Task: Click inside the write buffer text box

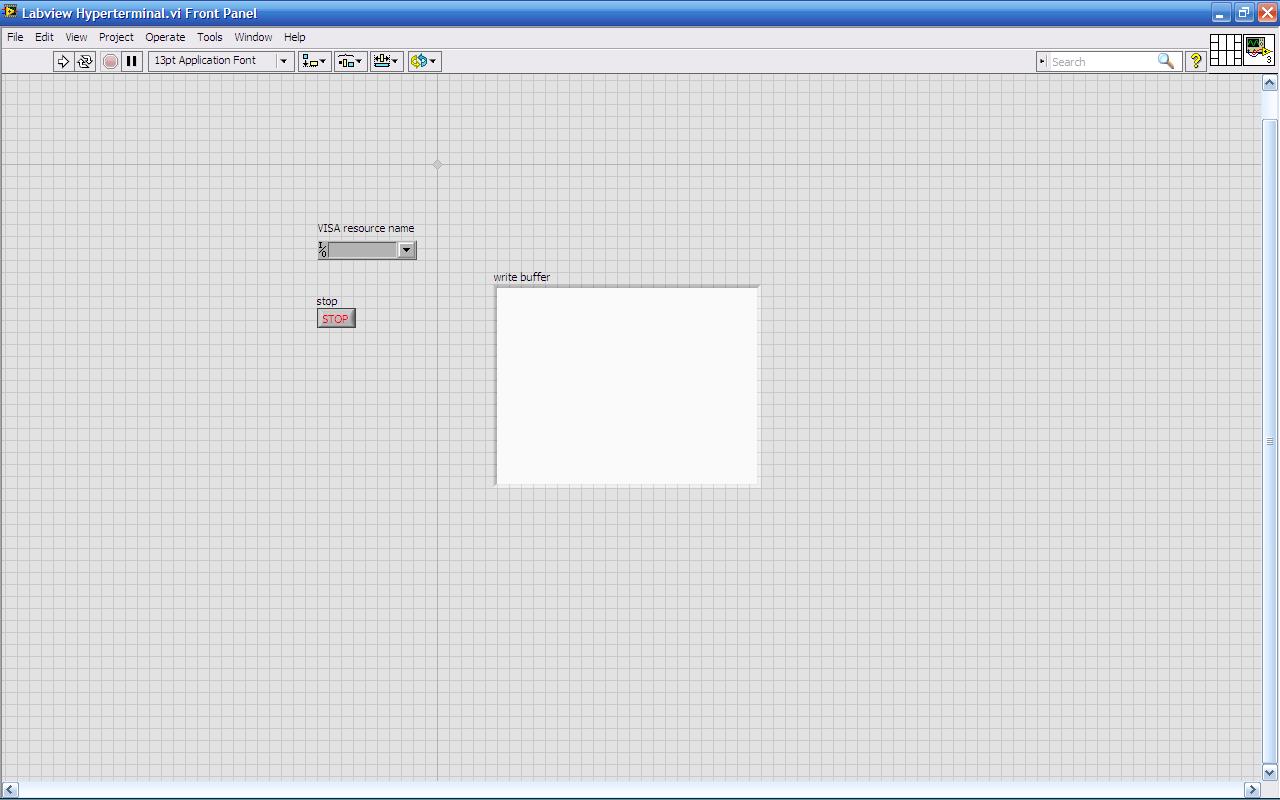Action: coord(627,386)
